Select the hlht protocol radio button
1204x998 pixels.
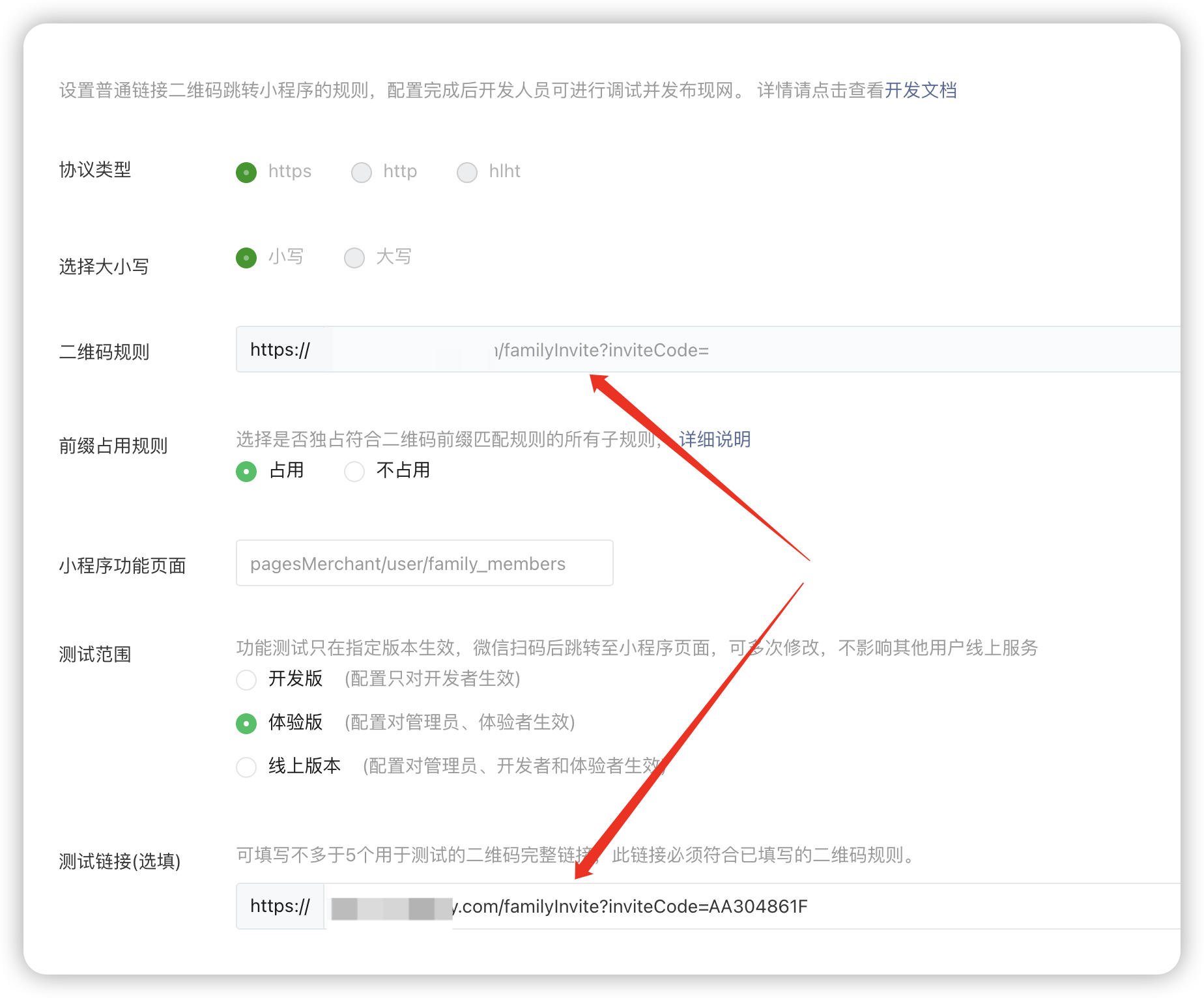pos(467,173)
